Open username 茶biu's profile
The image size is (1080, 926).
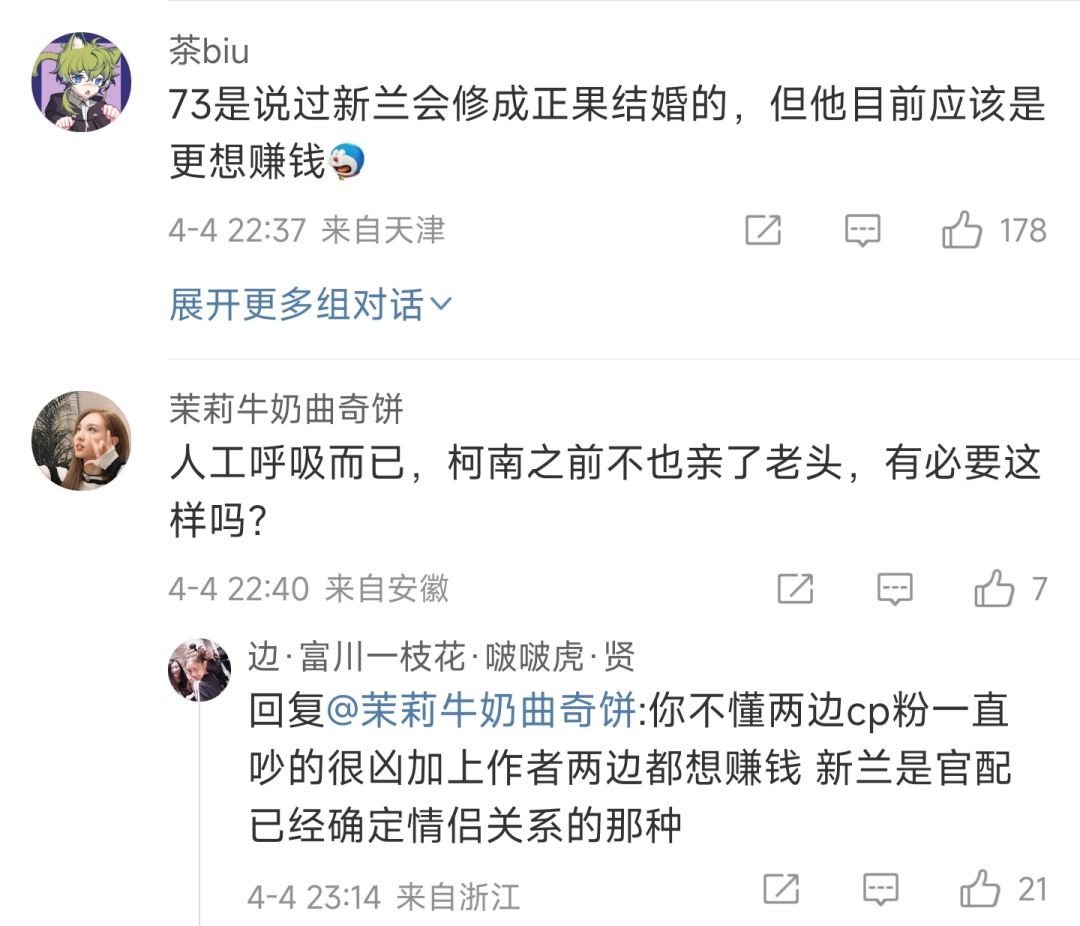click(x=209, y=50)
